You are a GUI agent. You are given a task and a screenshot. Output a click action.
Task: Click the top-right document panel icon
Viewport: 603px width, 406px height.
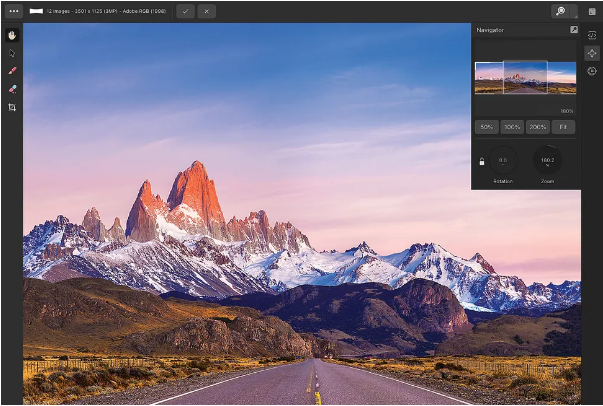[592, 11]
